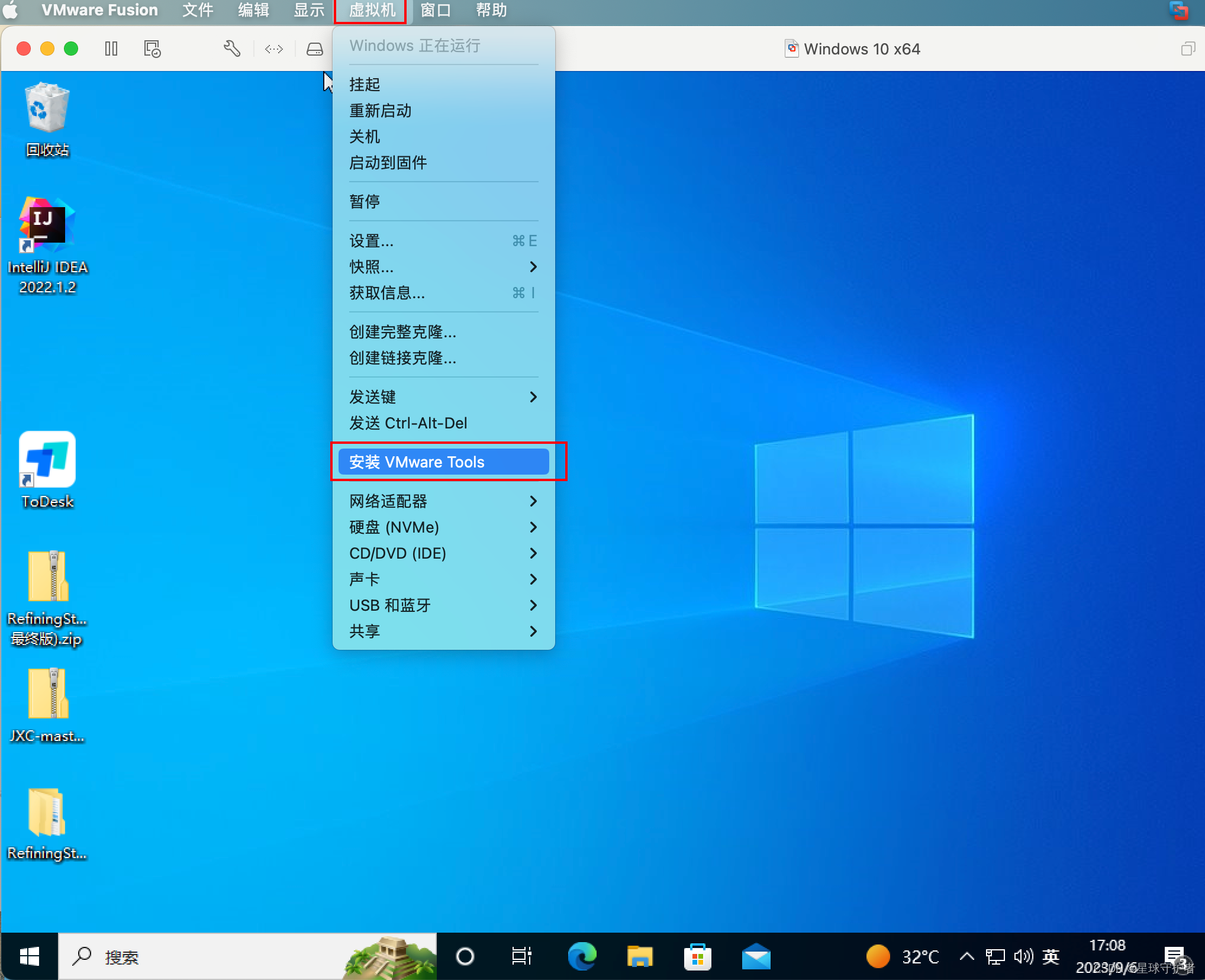
Task: Open the VMware Fusion app menu
Action: (99, 10)
